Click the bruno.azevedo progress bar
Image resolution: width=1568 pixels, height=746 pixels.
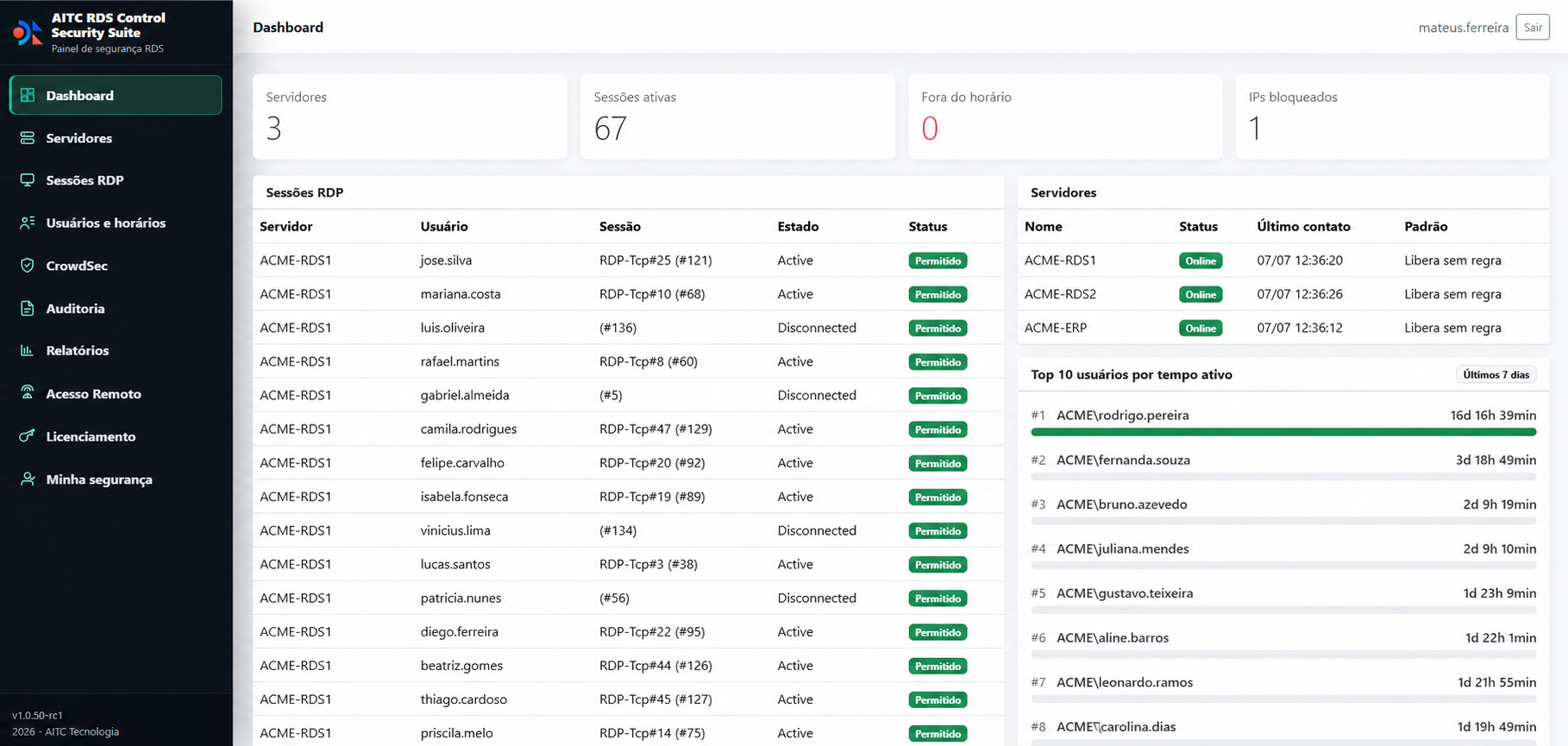(1283, 521)
